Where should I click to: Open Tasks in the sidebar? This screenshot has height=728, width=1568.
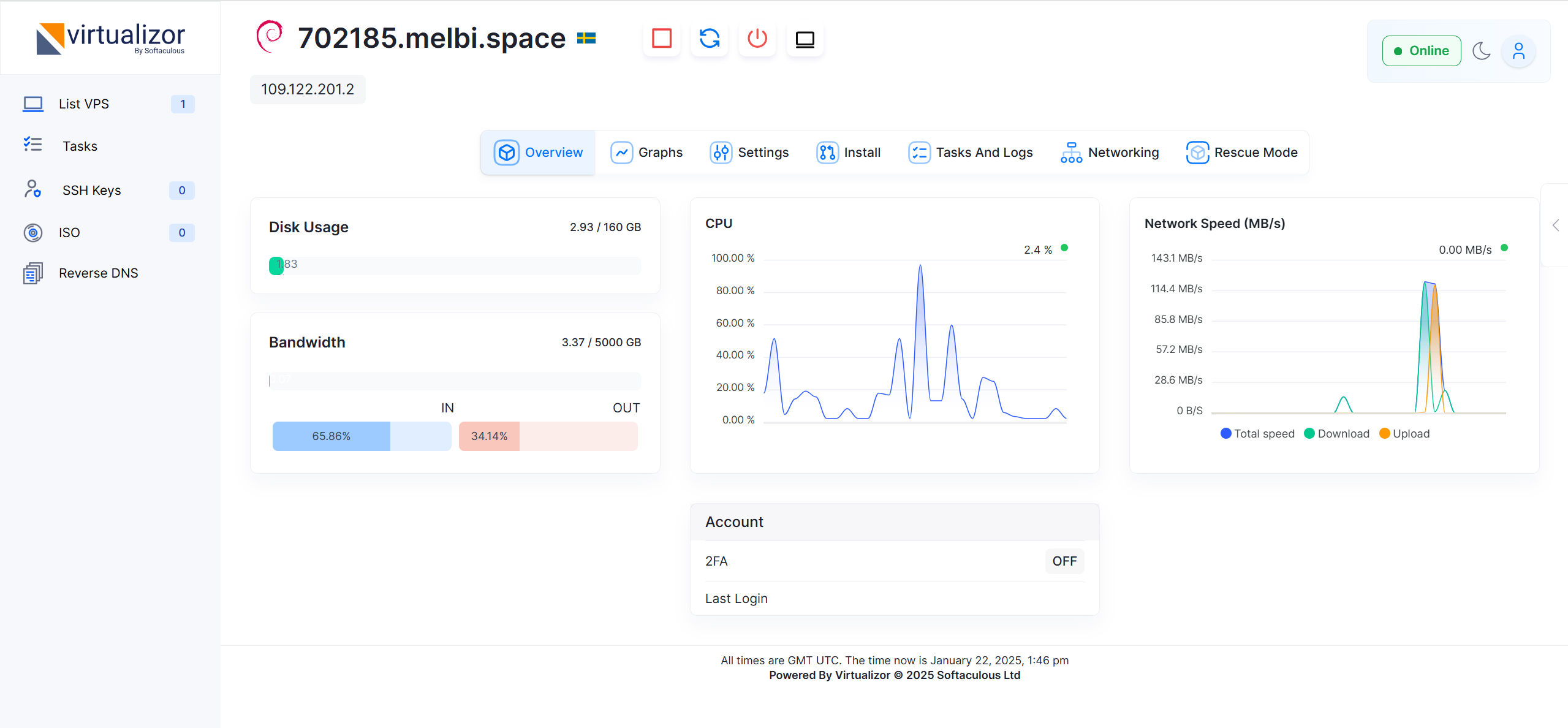[110, 146]
